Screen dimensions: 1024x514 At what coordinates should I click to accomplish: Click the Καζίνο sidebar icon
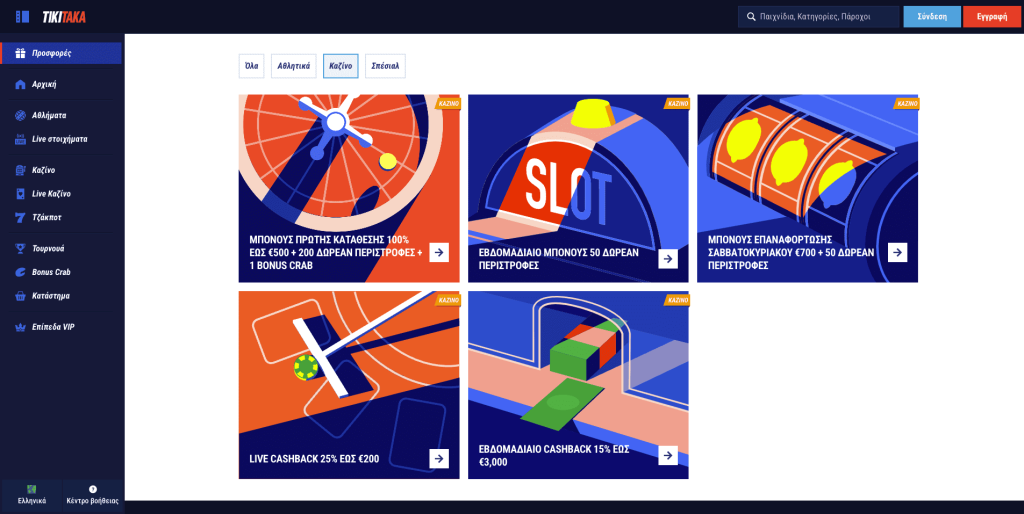pyautogui.click(x=20, y=170)
